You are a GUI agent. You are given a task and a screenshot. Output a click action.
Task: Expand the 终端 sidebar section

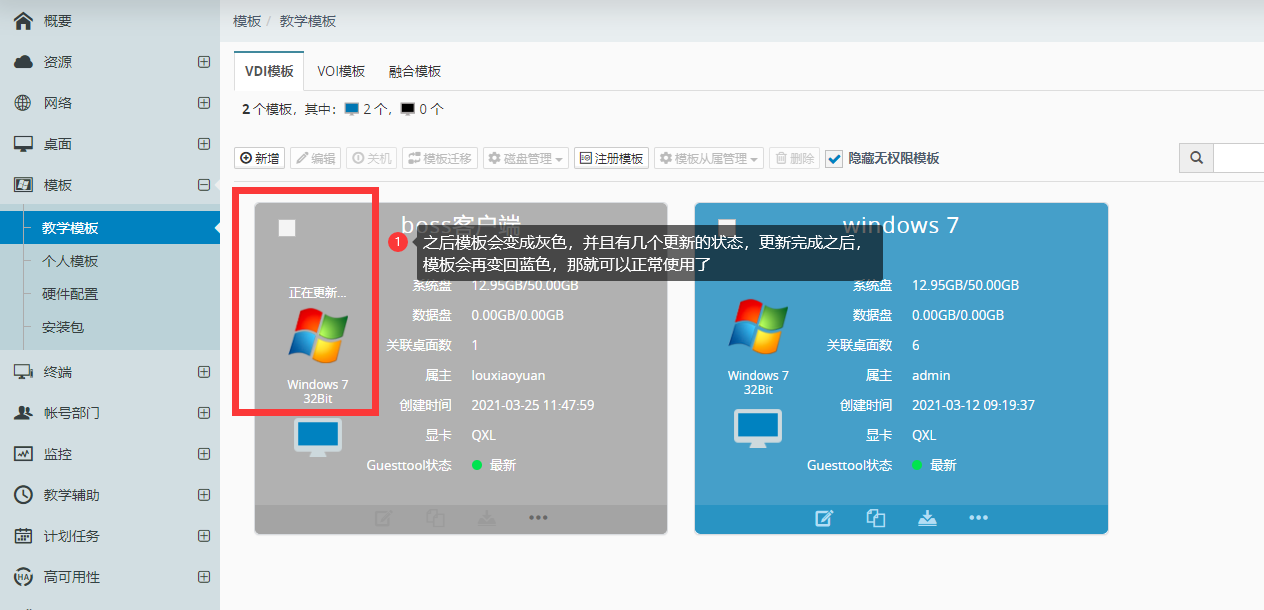click(204, 372)
